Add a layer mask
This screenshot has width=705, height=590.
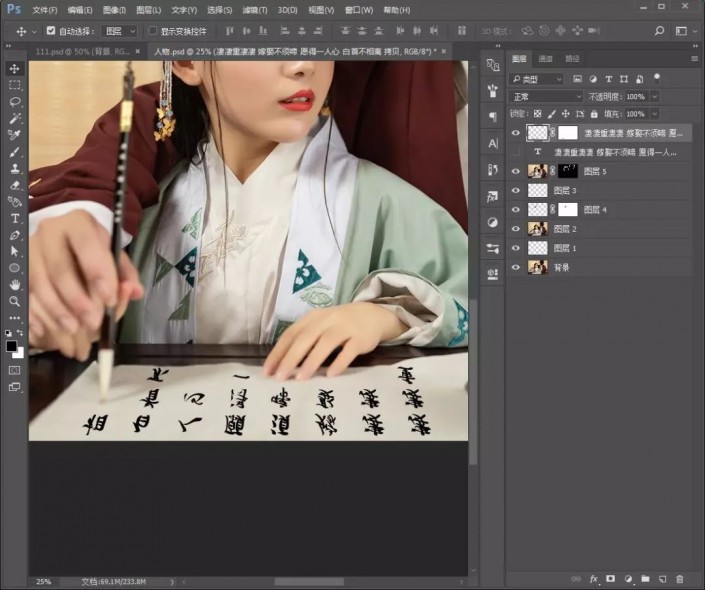click(610, 579)
